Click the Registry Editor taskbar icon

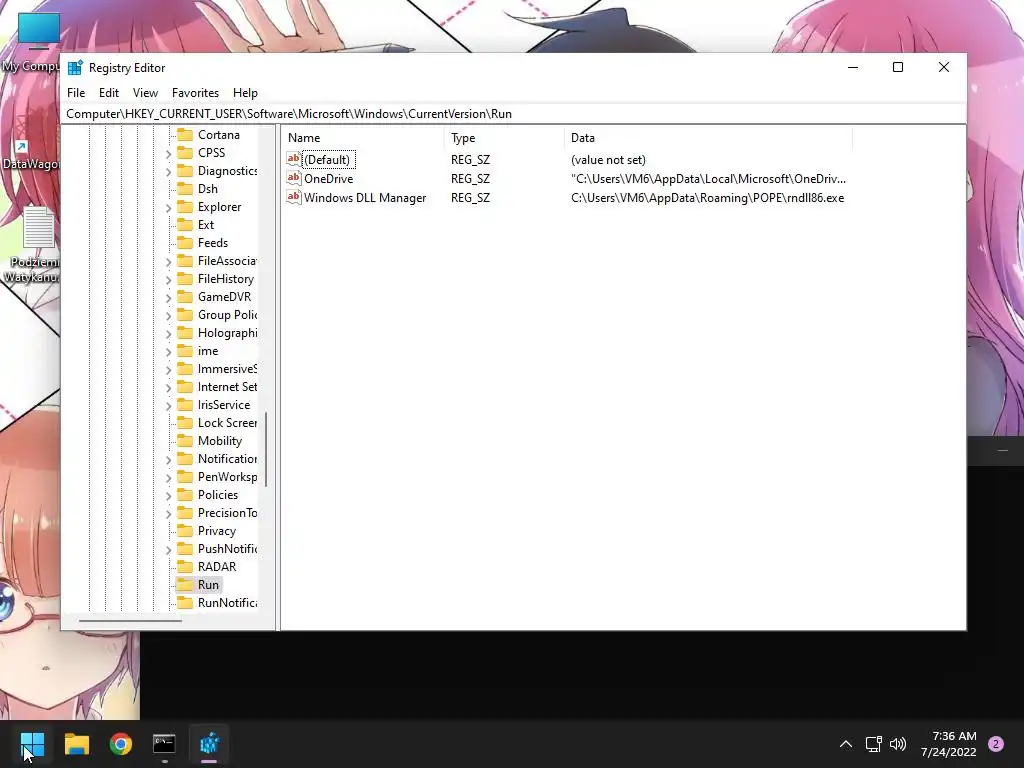pyautogui.click(x=209, y=743)
